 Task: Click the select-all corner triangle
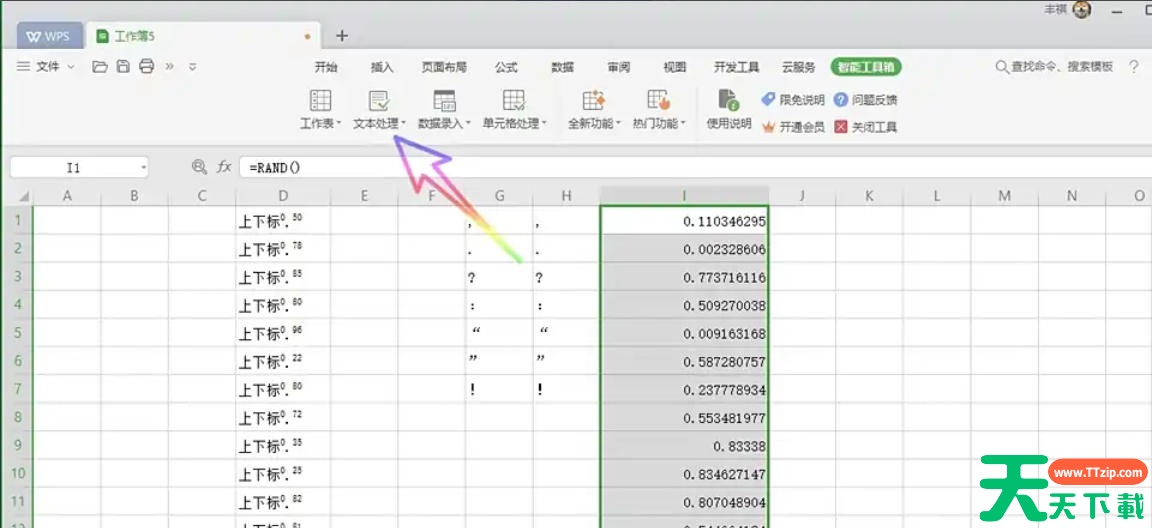pos(24,196)
